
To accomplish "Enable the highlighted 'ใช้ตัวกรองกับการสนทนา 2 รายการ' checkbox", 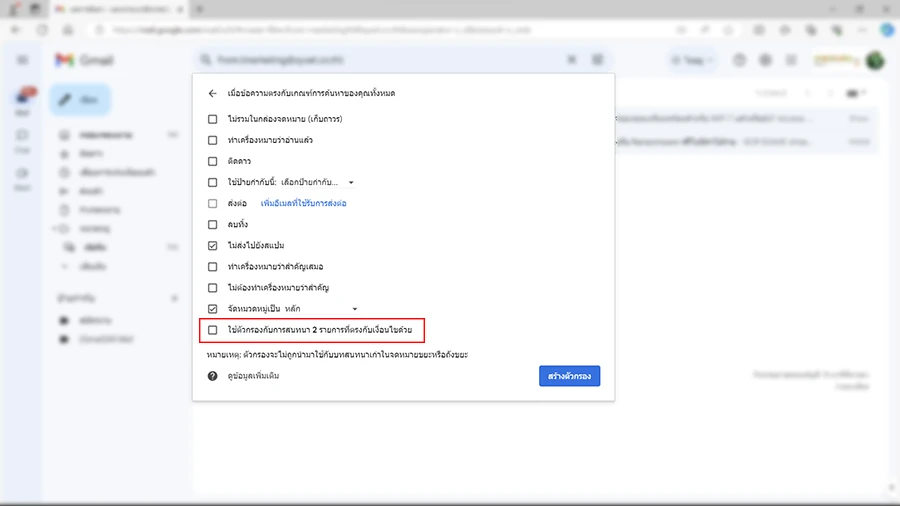I will pos(212,329).
